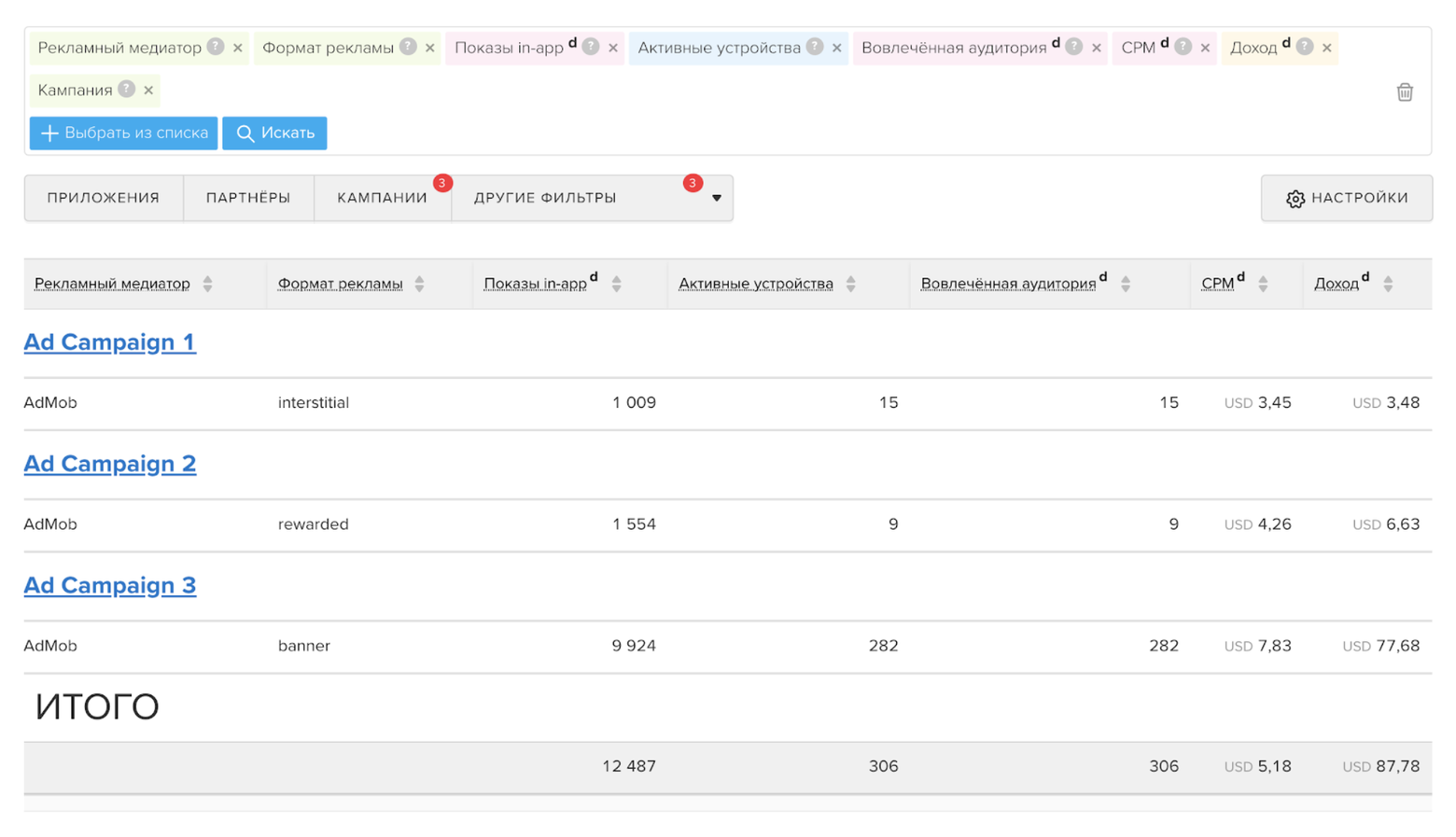Open the Приложения filter tab
1456x837 pixels.
104,198
